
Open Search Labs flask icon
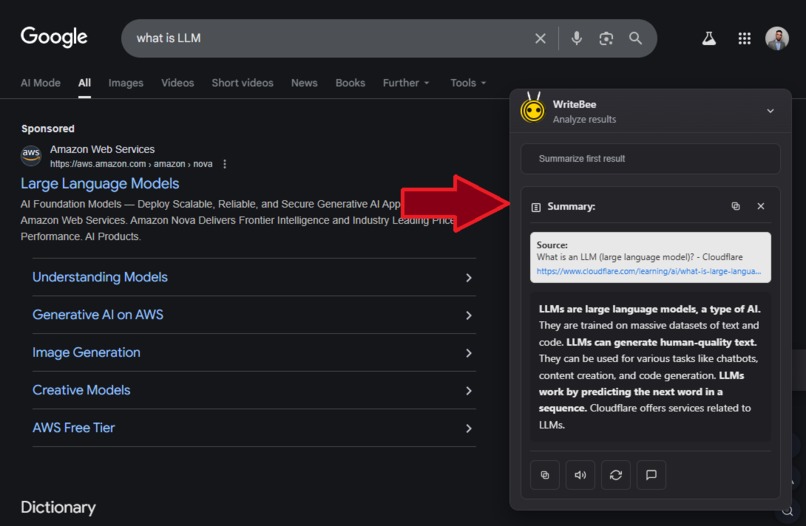(x=709, y=38)
